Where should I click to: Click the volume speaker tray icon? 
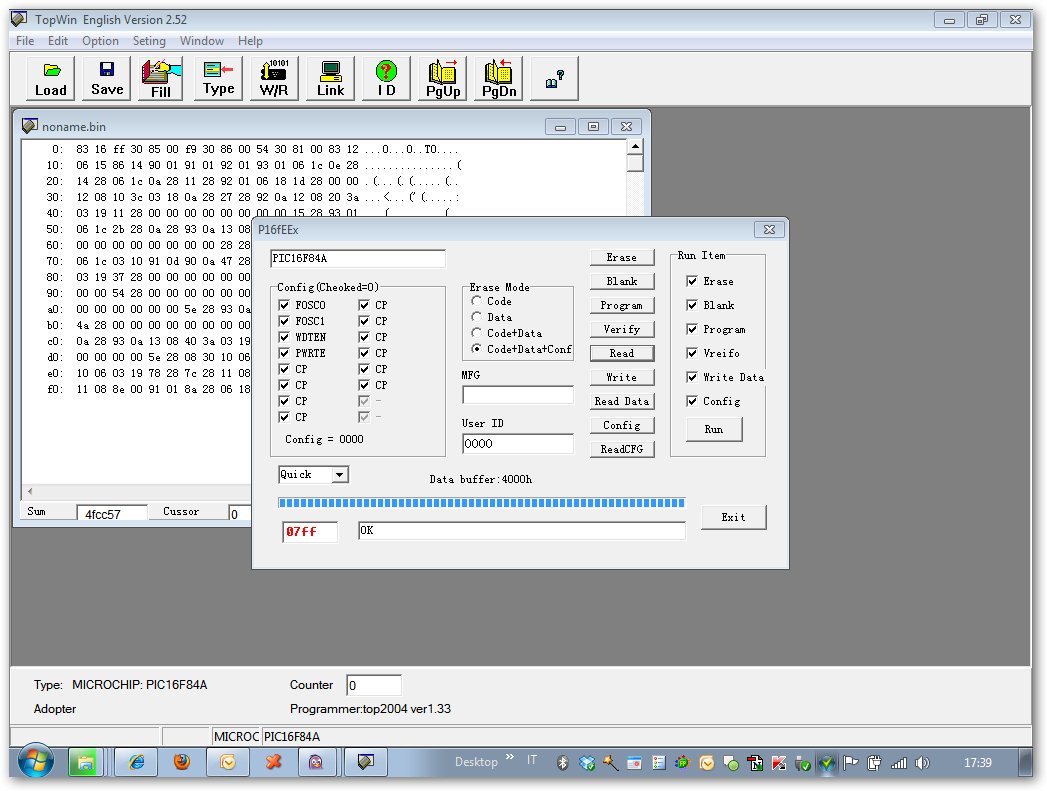[x=923, y=763]
